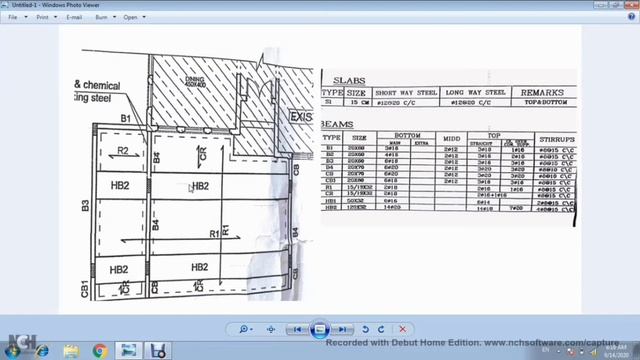Launch Internet Explorer from the taskbar
Image resolution: width=640 pixels, height=360 pixels.
[x=42, y=351]
